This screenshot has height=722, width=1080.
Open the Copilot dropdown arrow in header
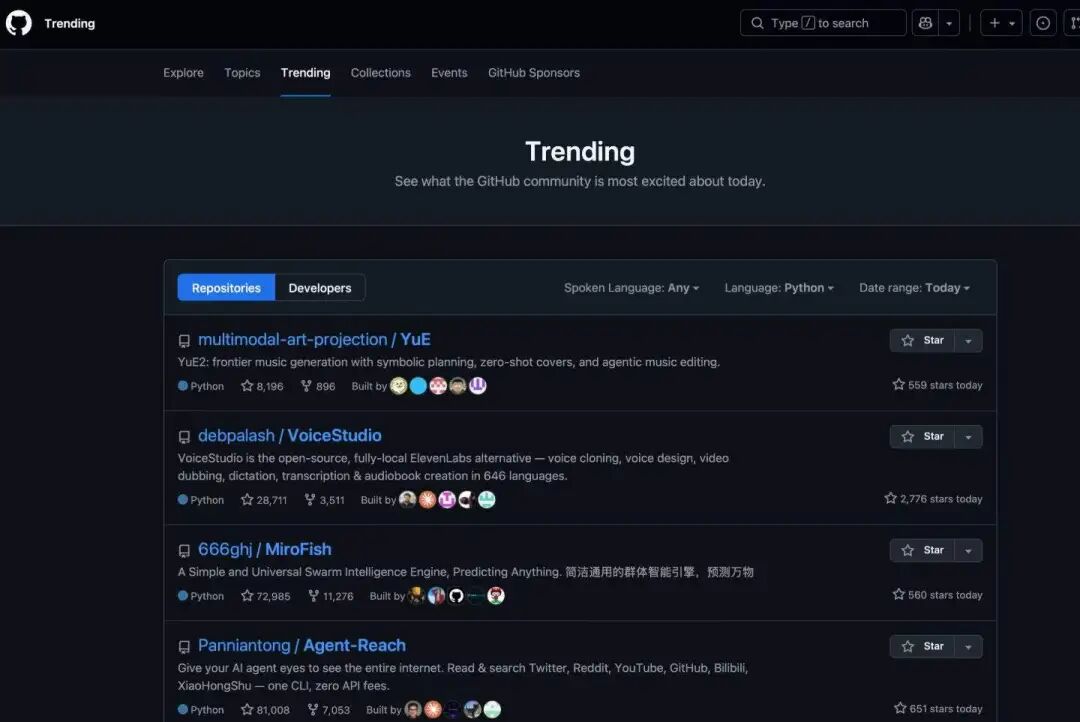949,23
